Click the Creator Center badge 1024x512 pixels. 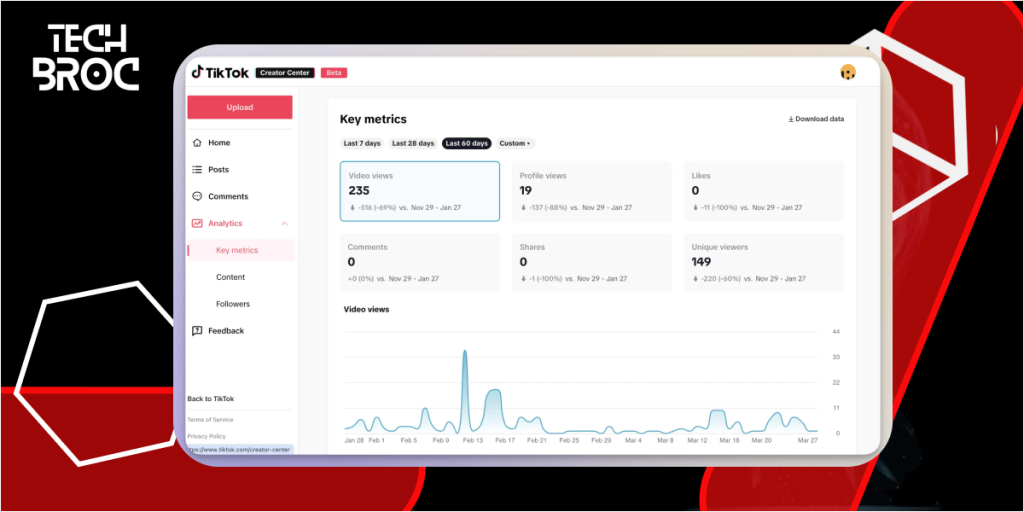(x=285, y=72)
